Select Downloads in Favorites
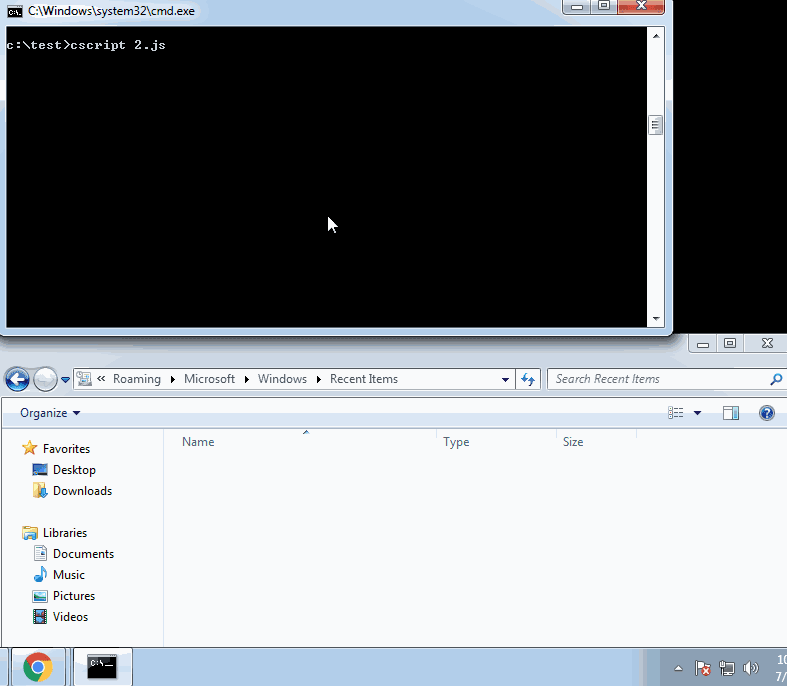787x686 pixels. point(82,491)
